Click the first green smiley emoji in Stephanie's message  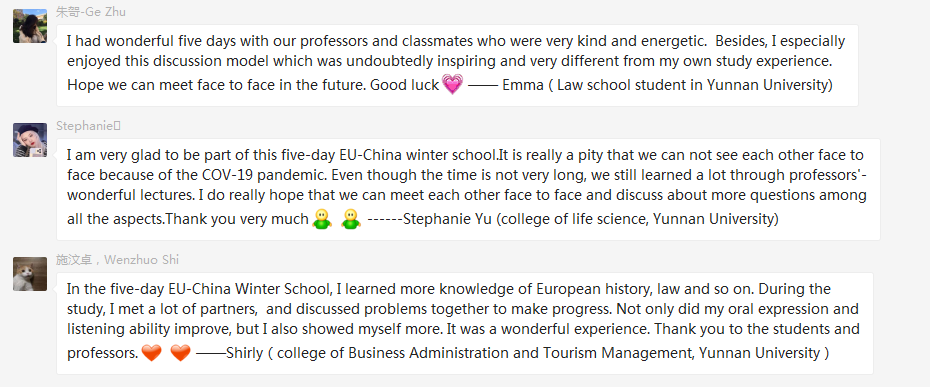point(321,220)
